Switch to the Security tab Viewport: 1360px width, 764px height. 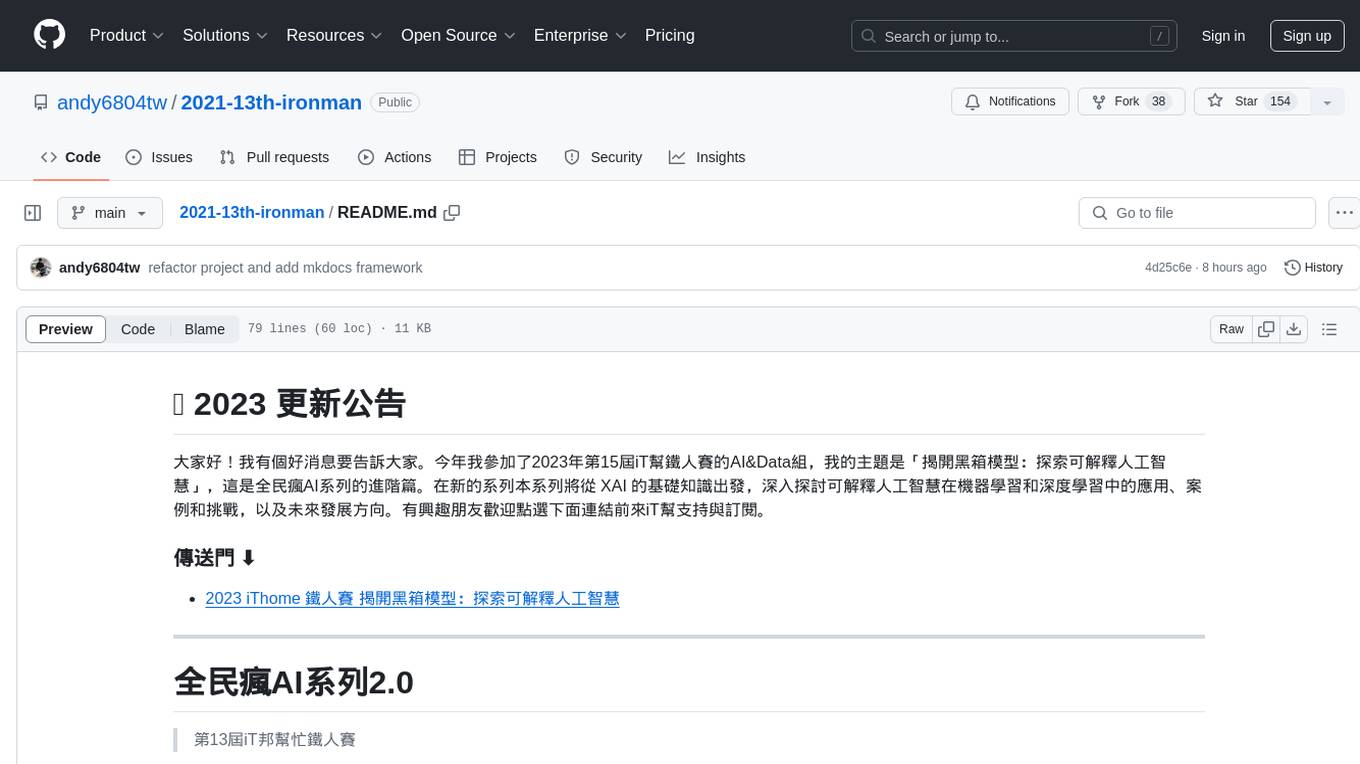click(x=603, y=157)
